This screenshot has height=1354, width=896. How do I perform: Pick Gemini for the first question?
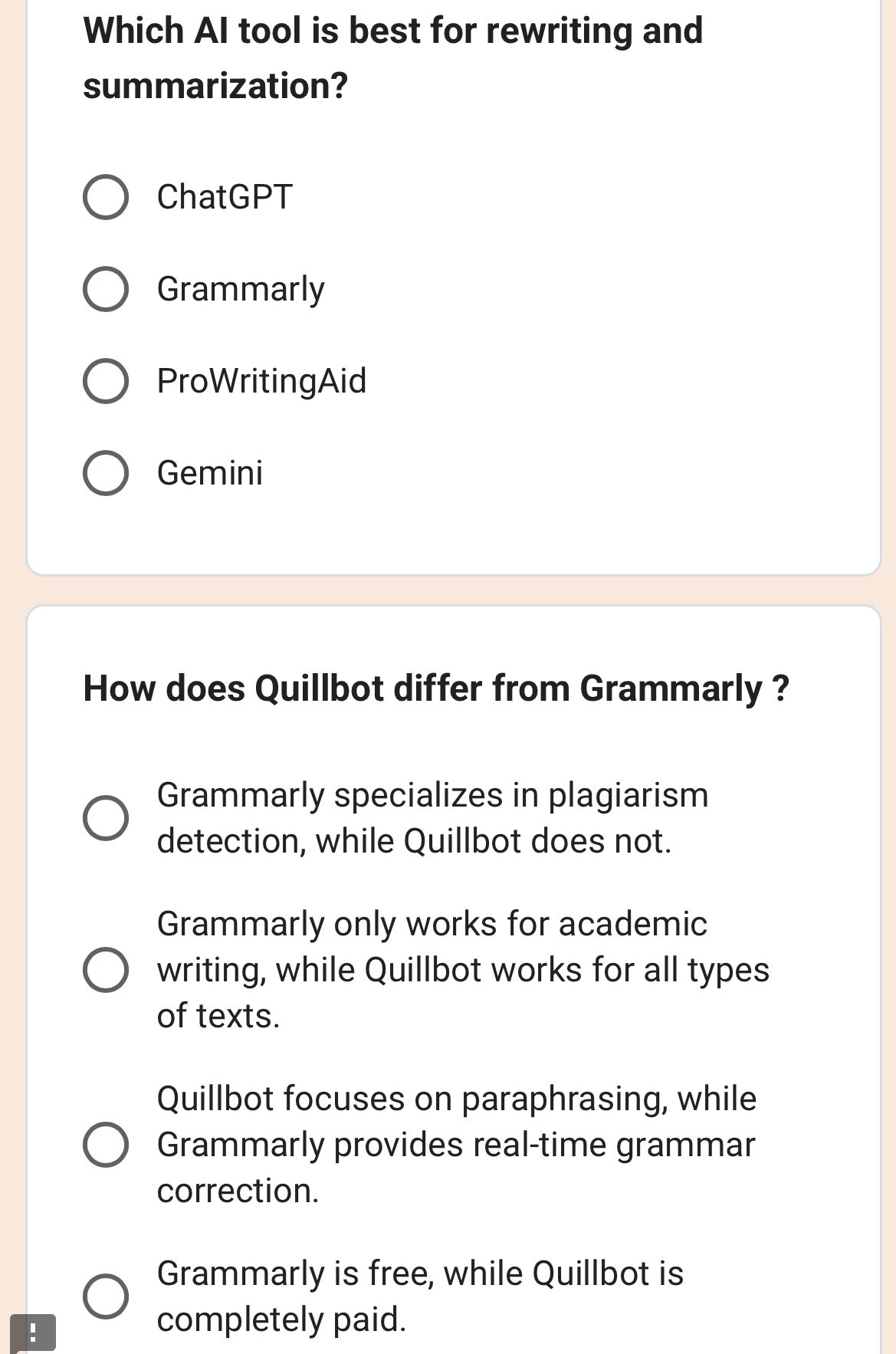(107, 473)
